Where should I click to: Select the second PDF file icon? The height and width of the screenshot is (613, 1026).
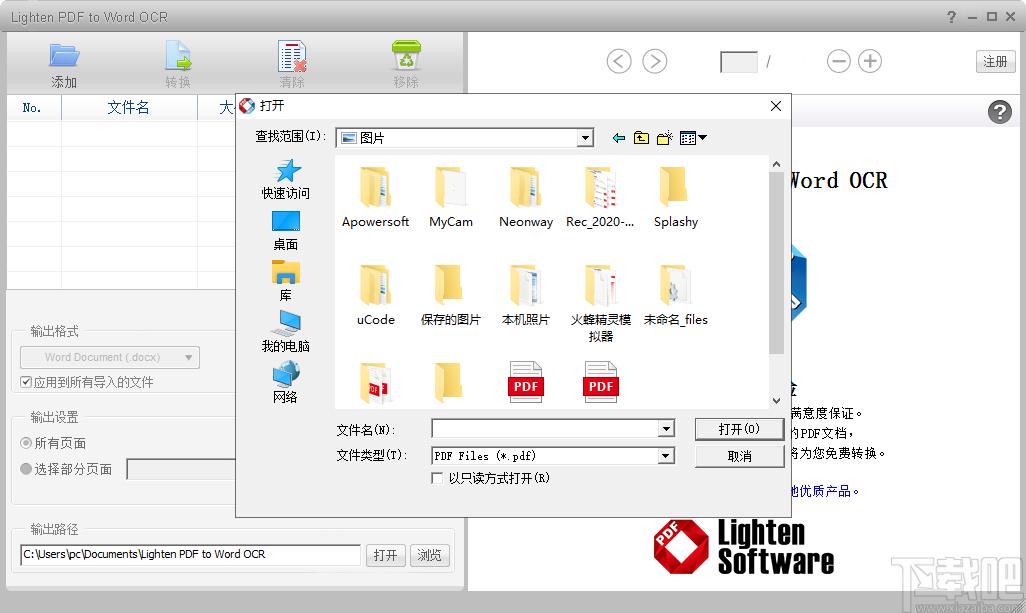(x=601, y=381)
